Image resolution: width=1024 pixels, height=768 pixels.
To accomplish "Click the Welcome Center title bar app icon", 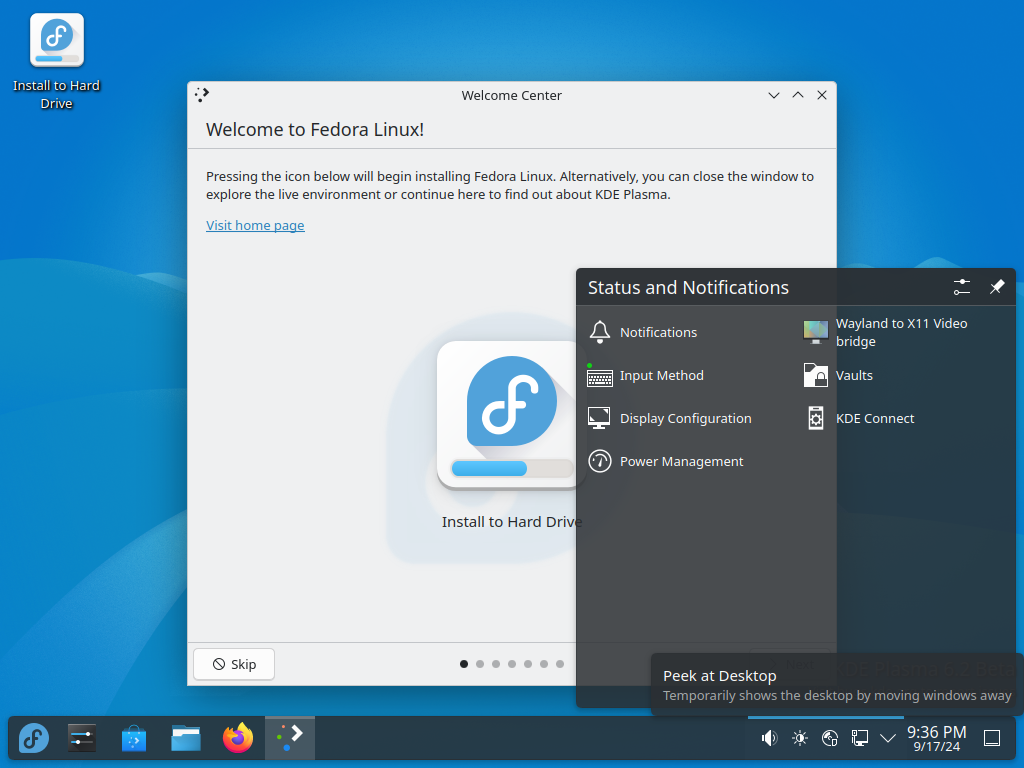I will tap(202, 95).
